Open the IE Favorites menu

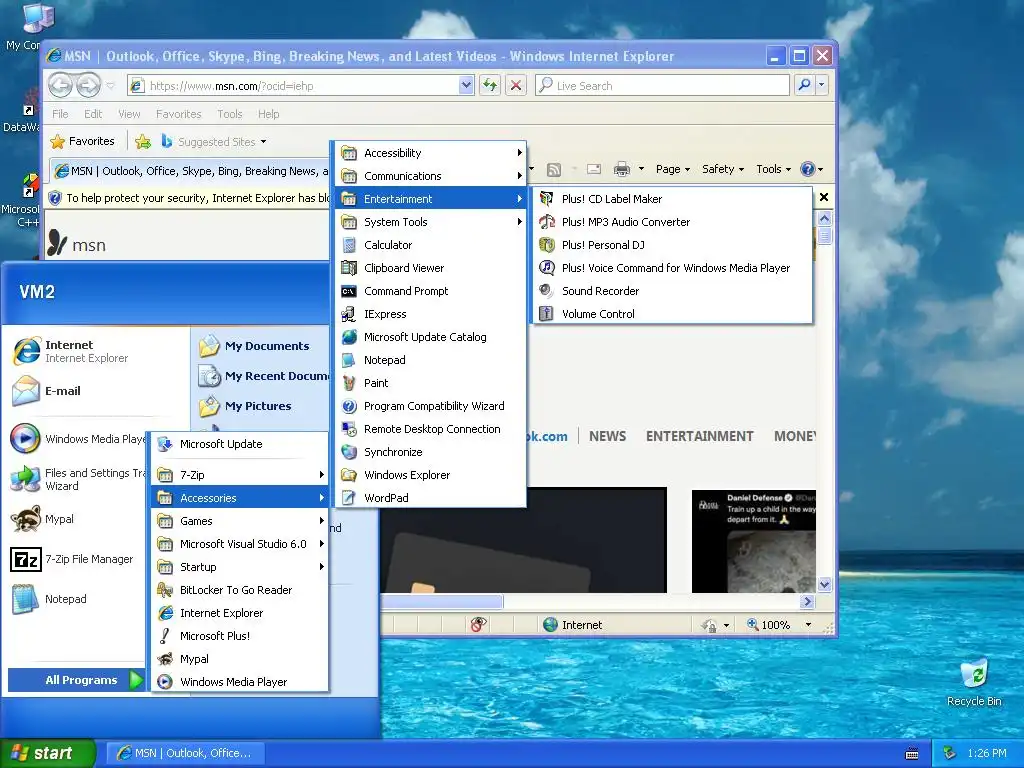[x=178, y=114]
